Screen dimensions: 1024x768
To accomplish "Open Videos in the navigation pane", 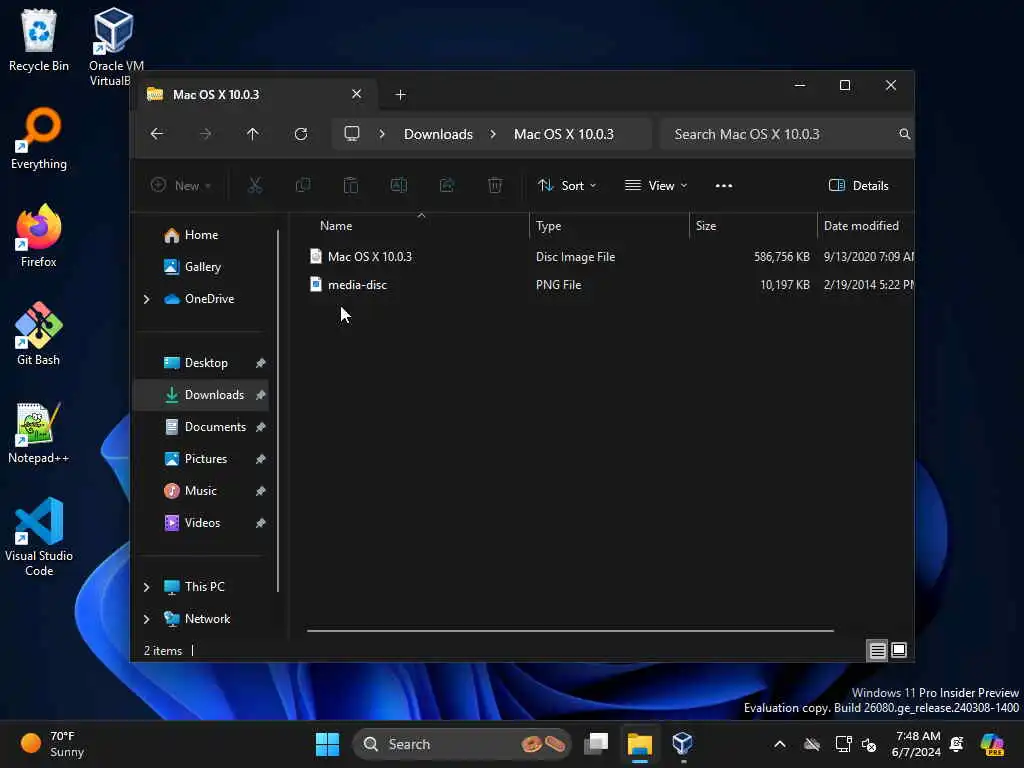I will pyautogui.click(x=200, y=523).
